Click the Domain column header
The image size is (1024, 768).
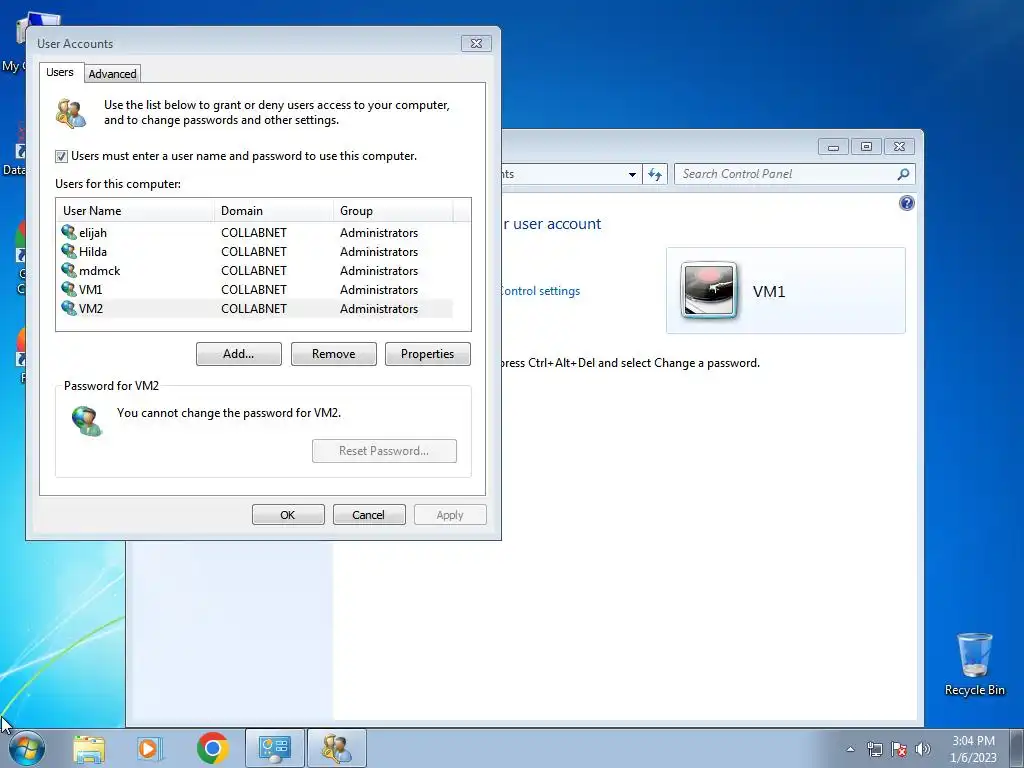[274, 210]
